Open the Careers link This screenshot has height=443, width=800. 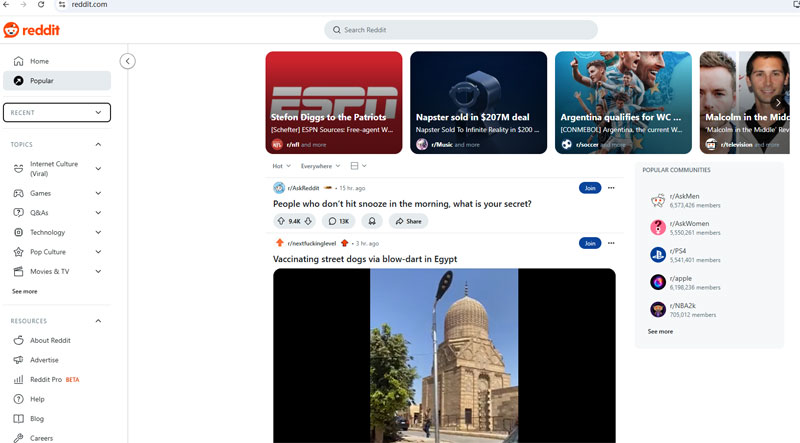coord(41,438)
